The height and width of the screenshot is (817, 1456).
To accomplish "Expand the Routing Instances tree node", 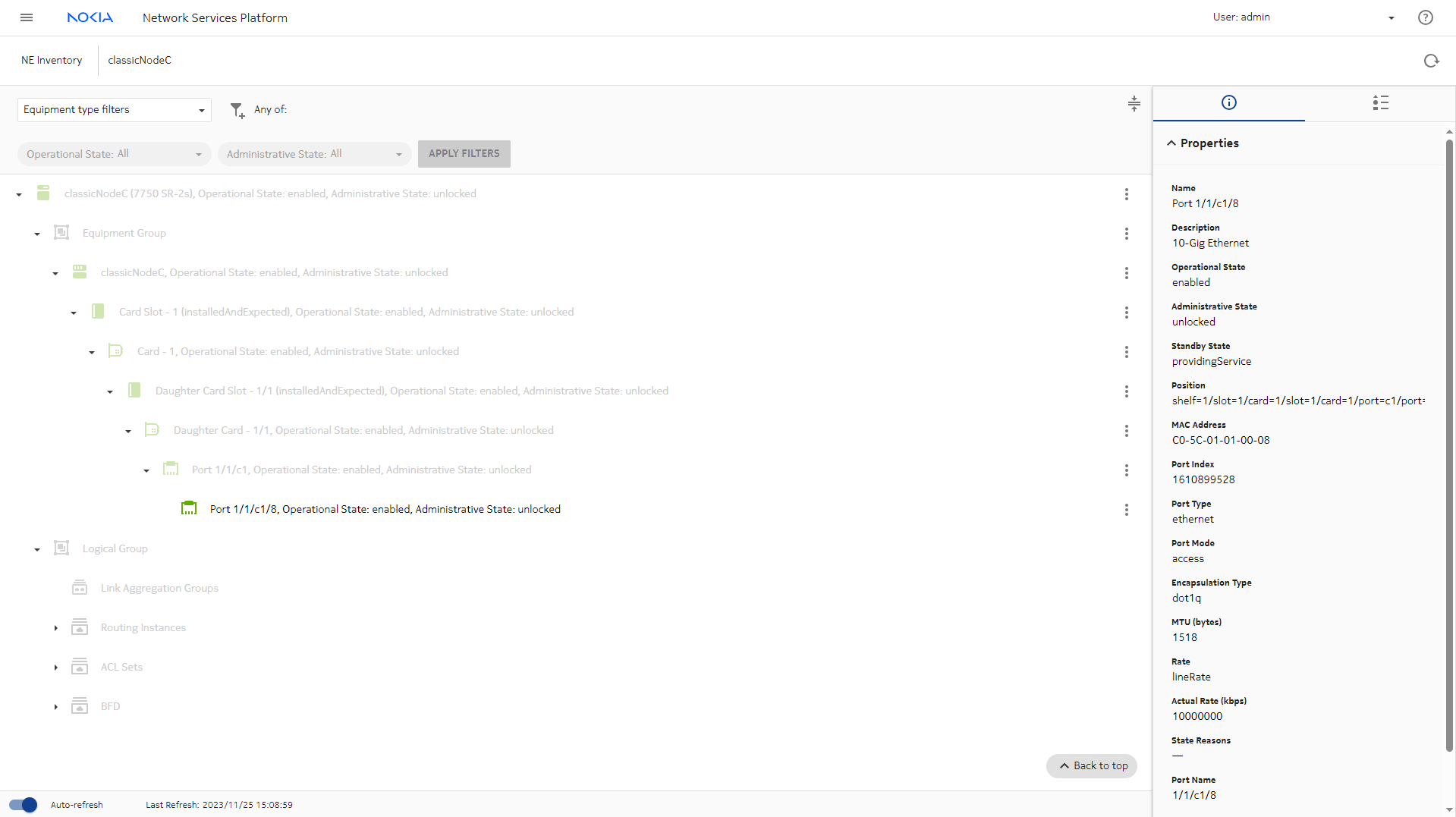I will click(56, 628).
